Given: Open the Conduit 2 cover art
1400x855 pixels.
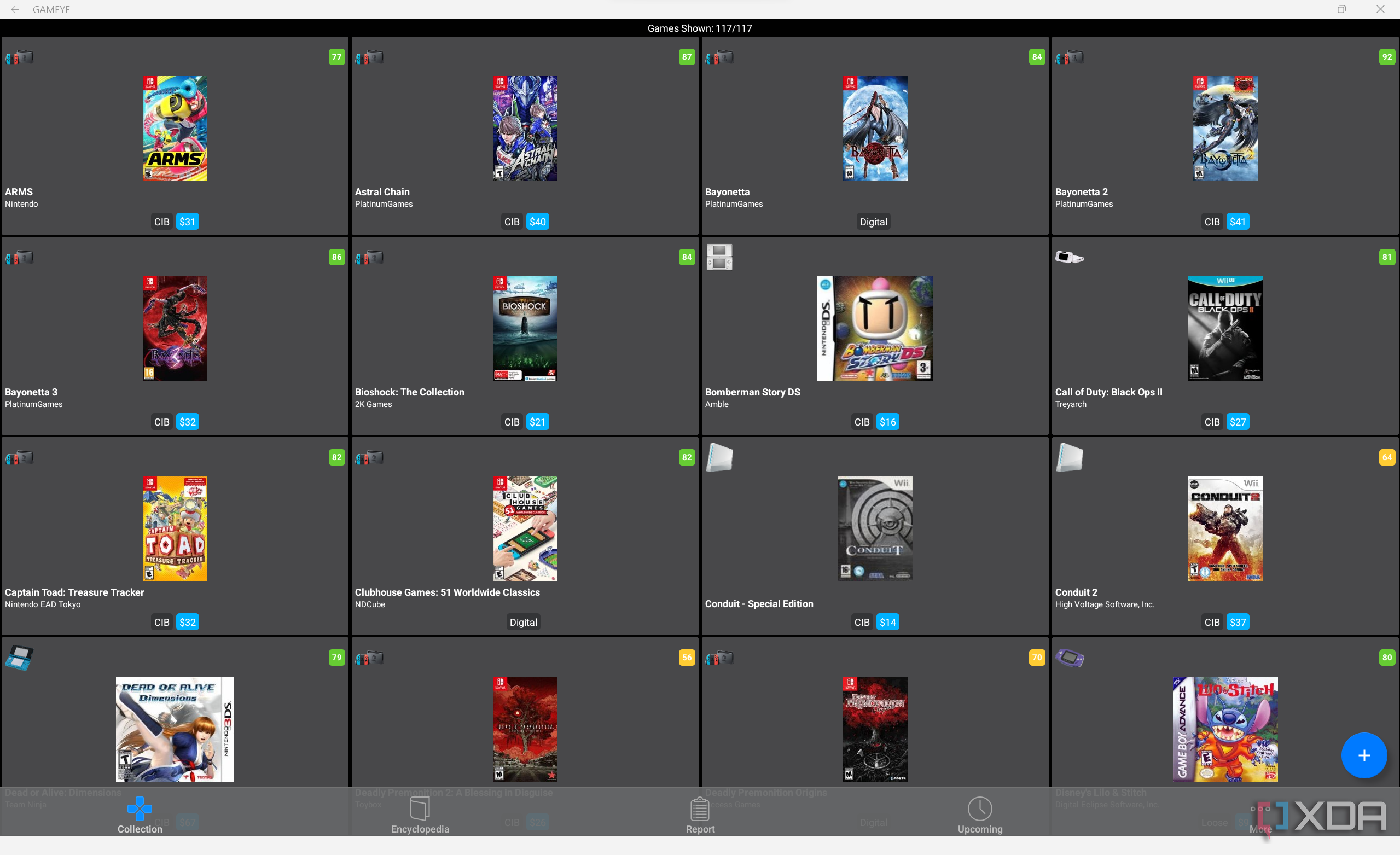Looking at the screenshot, I should pyautogui.click(x=1225, y=529).
